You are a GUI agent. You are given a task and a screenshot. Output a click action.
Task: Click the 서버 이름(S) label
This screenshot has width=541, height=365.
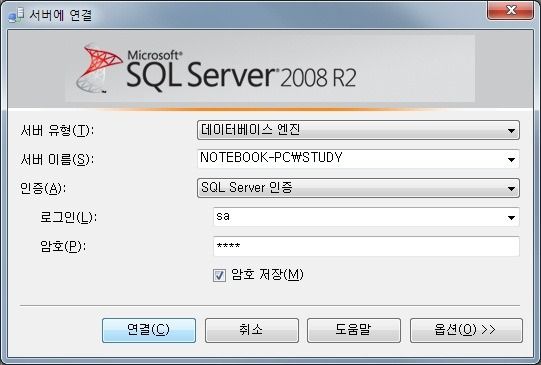(x=57, y=160)
